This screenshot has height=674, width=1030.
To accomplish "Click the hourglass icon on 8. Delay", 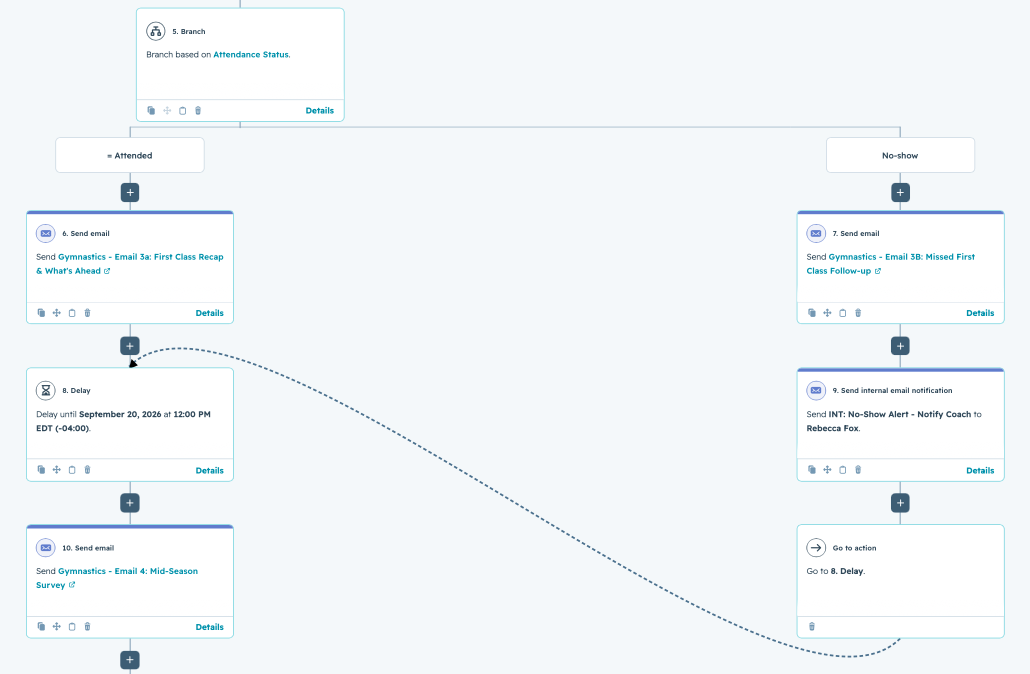I will click(x=46, y=390).
